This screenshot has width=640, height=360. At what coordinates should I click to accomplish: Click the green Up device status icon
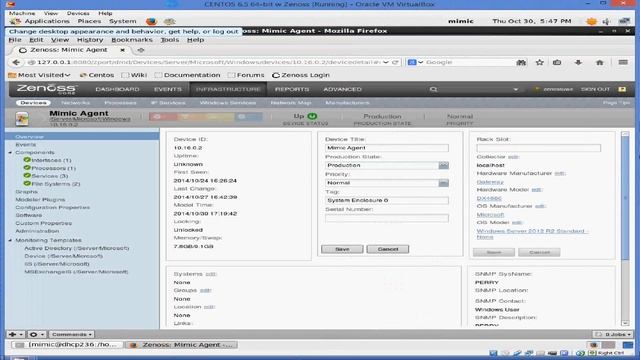pyautogui.click(x=312, y=116)
